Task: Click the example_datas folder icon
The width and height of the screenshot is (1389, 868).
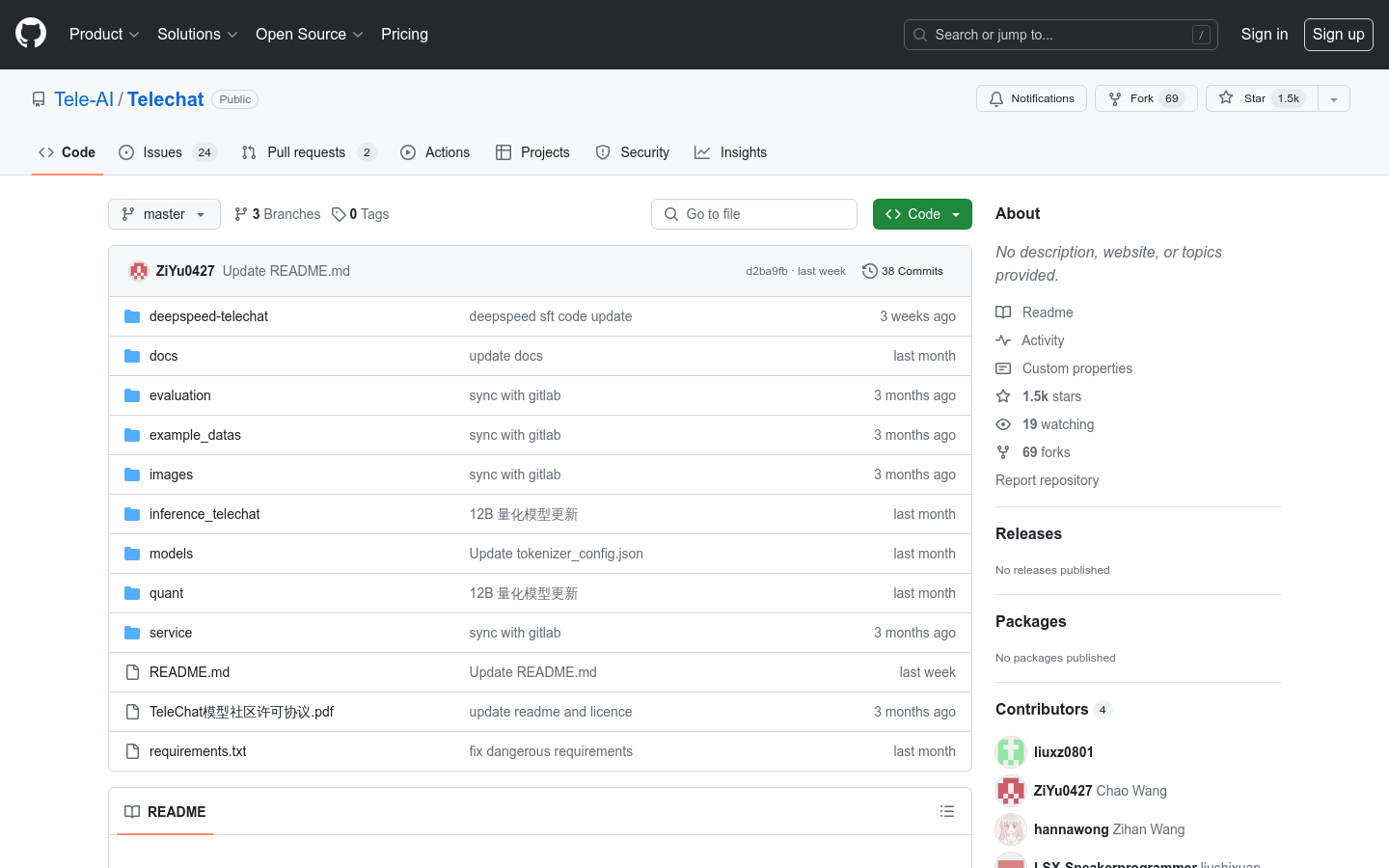Action: (x=132, y=435)
